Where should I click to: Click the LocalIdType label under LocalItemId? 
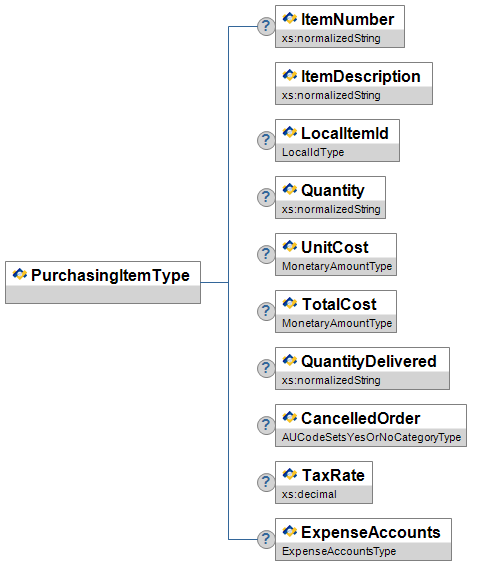(x=313, y=152)
